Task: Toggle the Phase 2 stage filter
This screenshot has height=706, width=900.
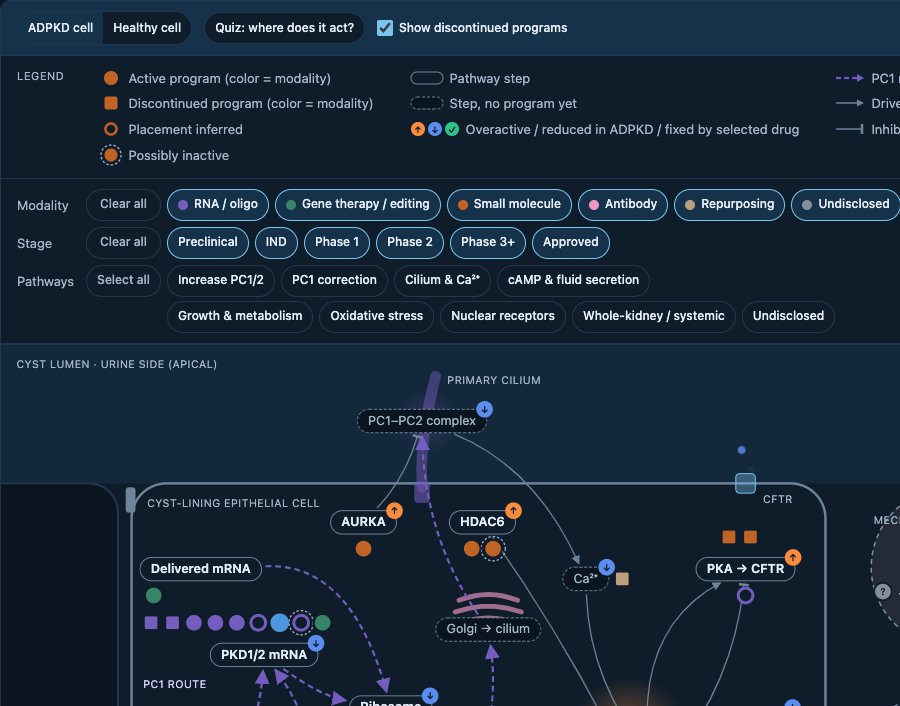Action: [x=410, y=242]
